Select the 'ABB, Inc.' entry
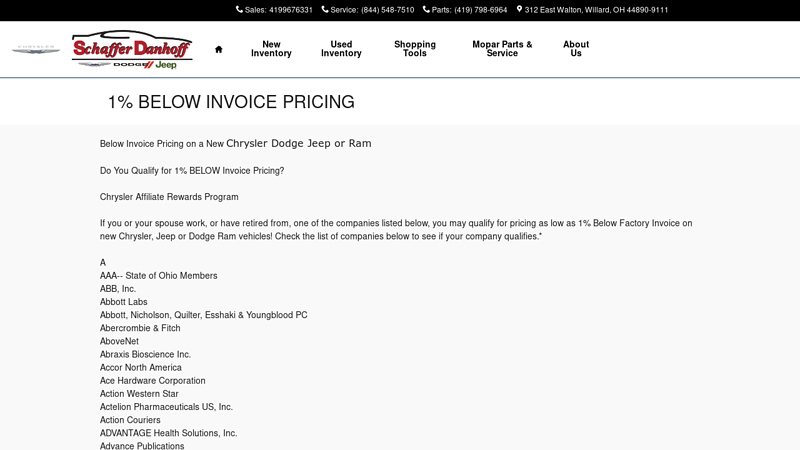 (118, 289)
